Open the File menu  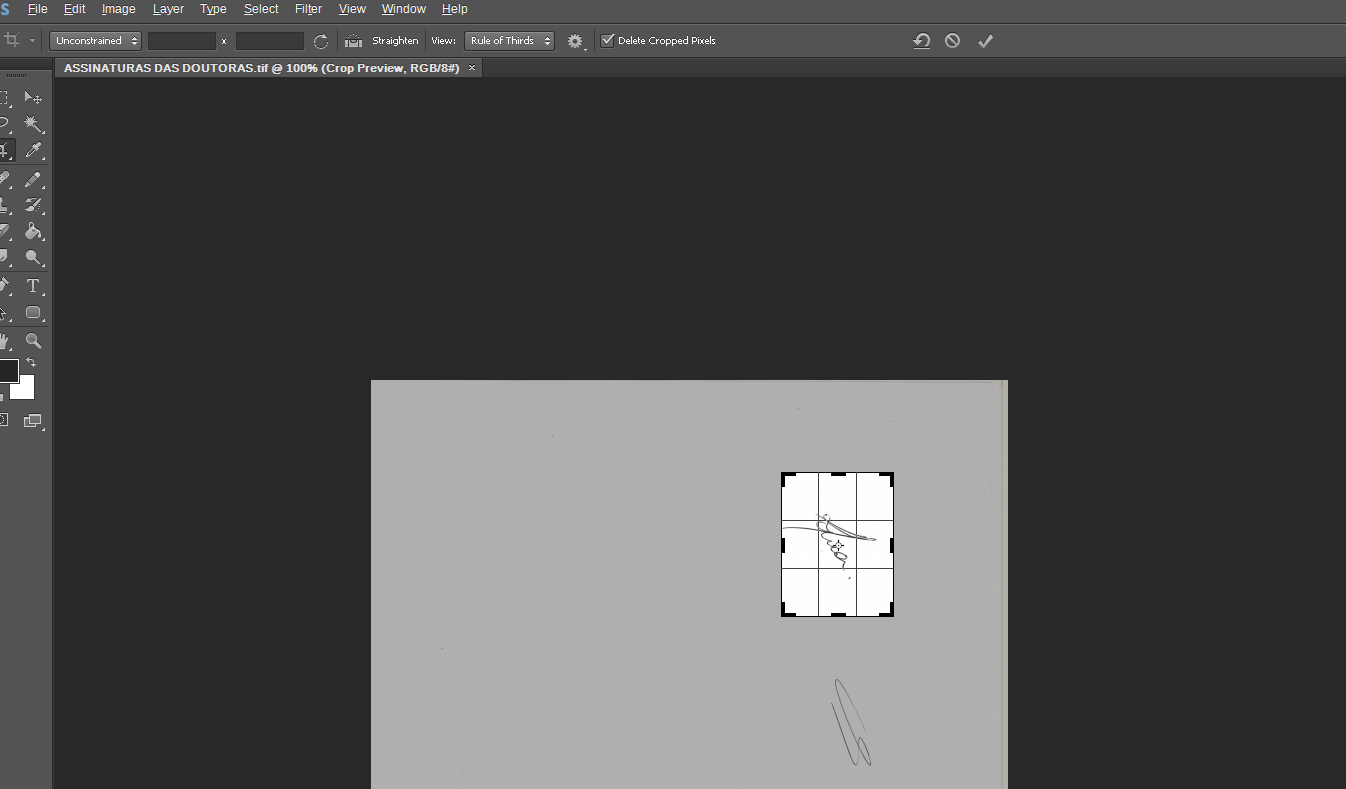point(38,9)
